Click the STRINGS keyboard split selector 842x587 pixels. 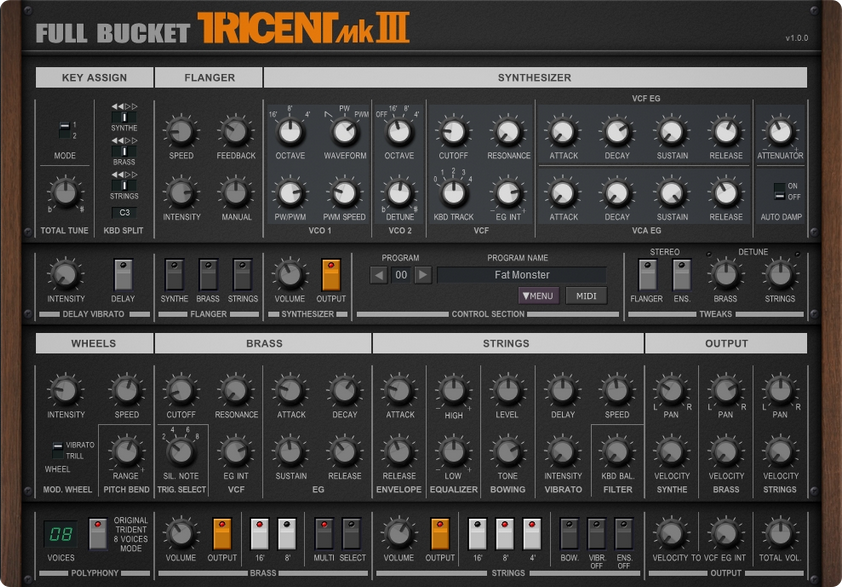coord(124,185)
